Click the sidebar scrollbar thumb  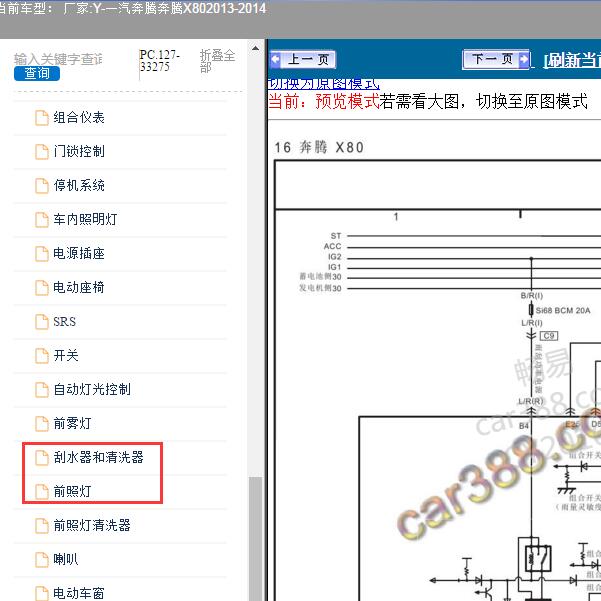pyautogui.click(x=255, y=539)
